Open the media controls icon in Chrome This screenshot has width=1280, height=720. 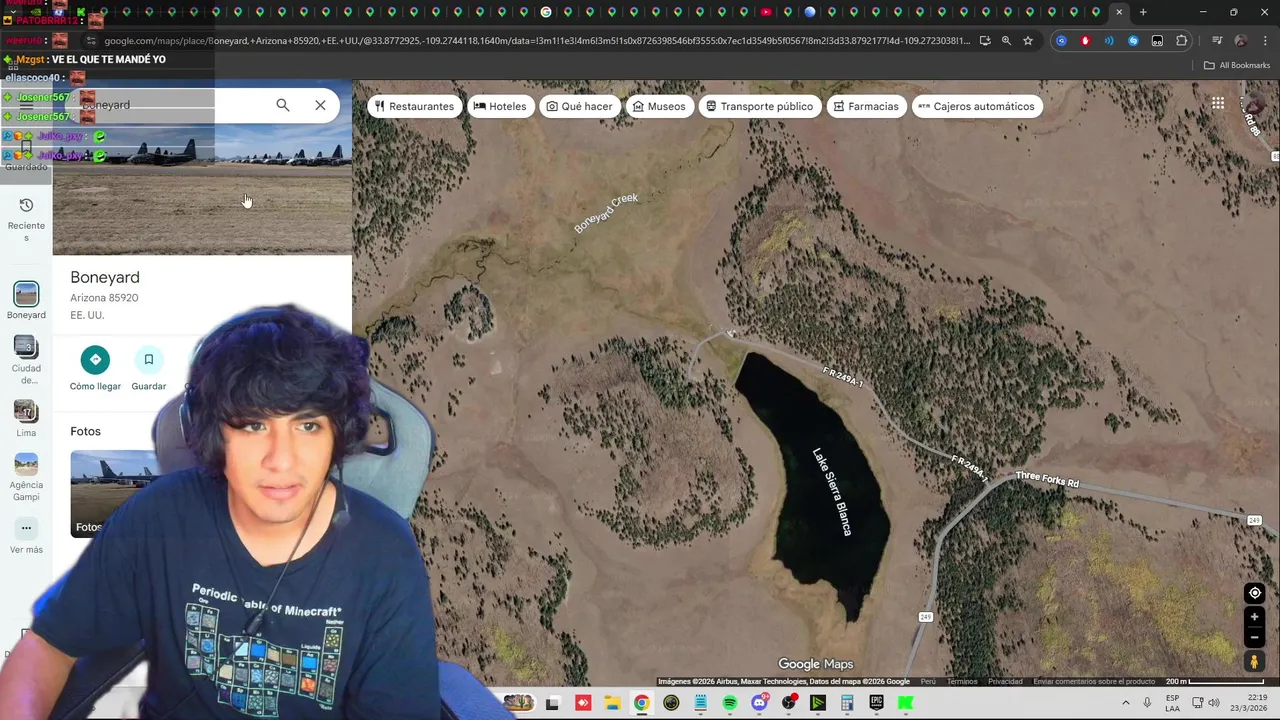[x=1217, y=41]
